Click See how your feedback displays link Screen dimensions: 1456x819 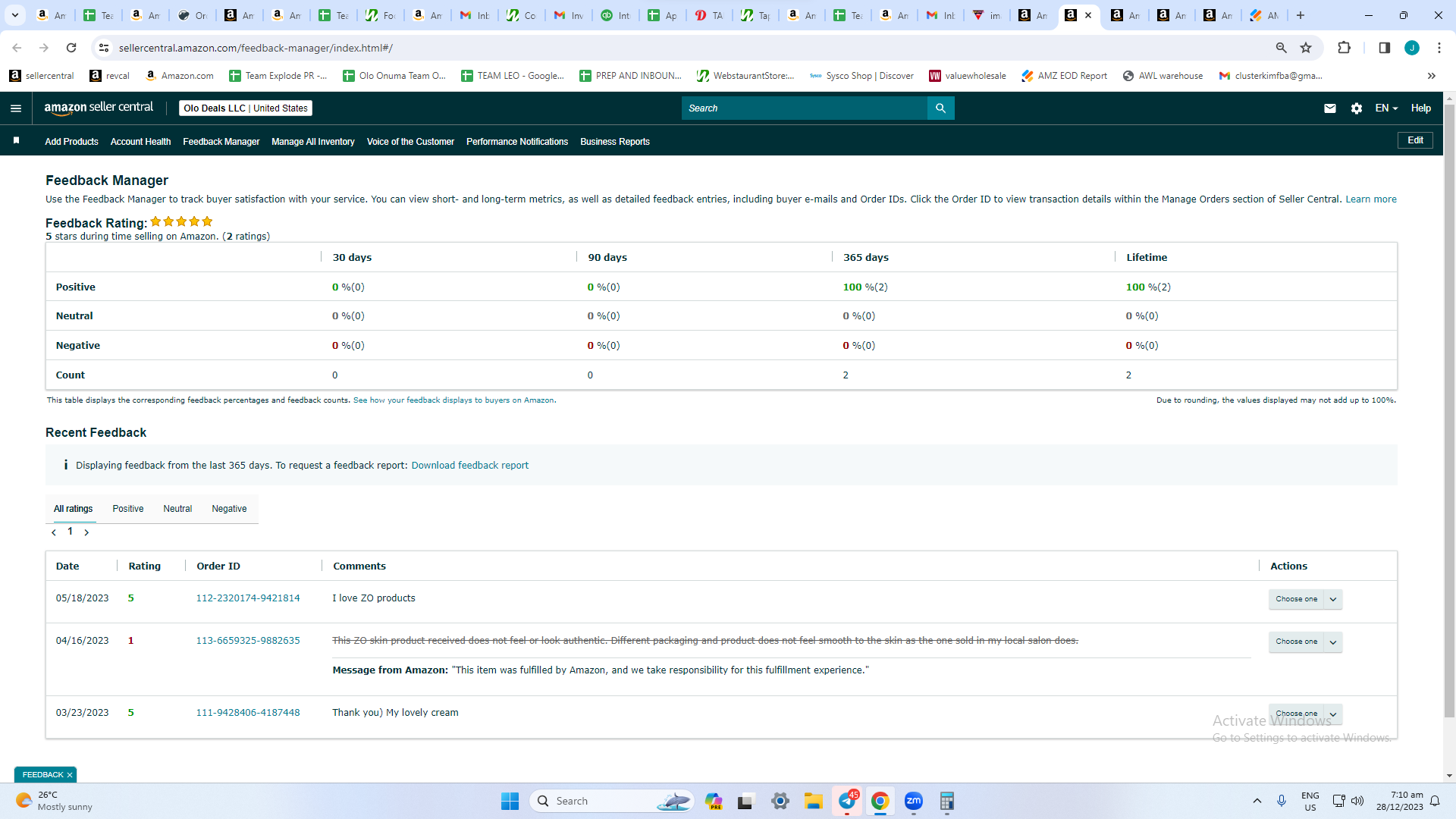453,400
